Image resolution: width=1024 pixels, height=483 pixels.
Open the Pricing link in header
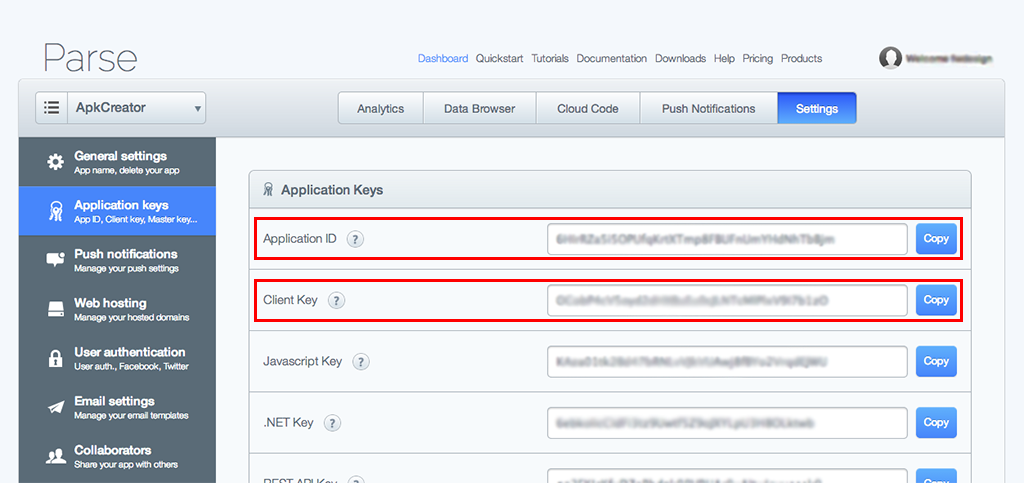click(x=758, y=59)
